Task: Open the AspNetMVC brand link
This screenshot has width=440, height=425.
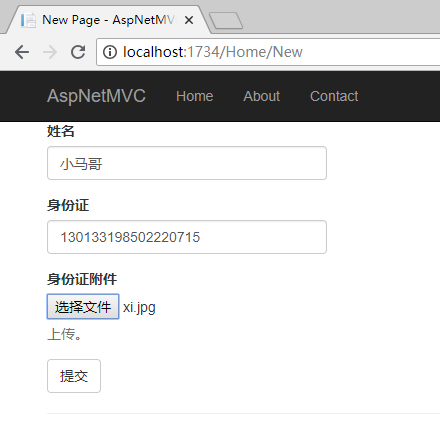Action: [x=96, y=96]
